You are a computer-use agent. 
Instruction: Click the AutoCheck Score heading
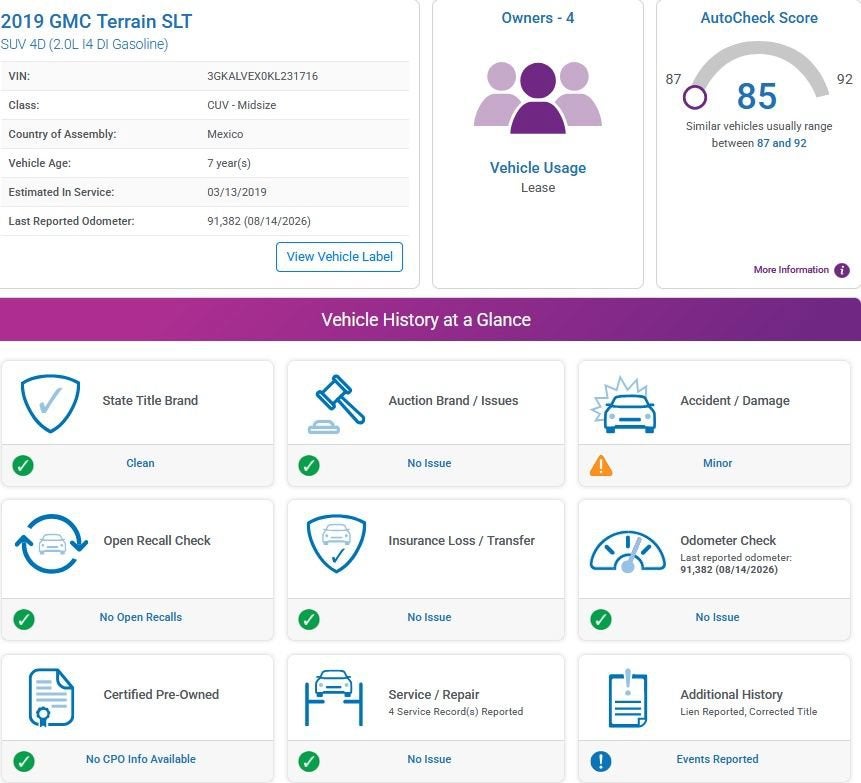pos(759,18)
